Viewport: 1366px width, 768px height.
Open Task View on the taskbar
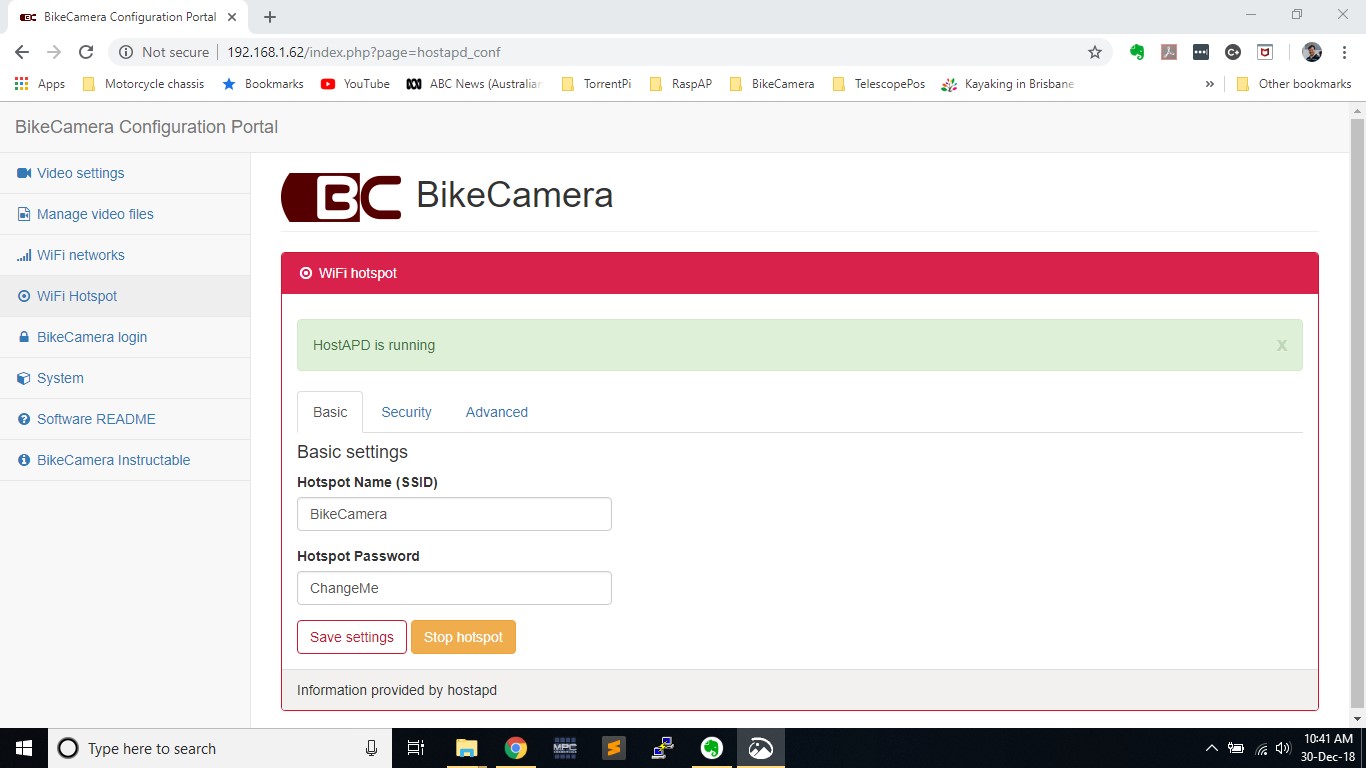pyautogui.click(x=416, y=748)
